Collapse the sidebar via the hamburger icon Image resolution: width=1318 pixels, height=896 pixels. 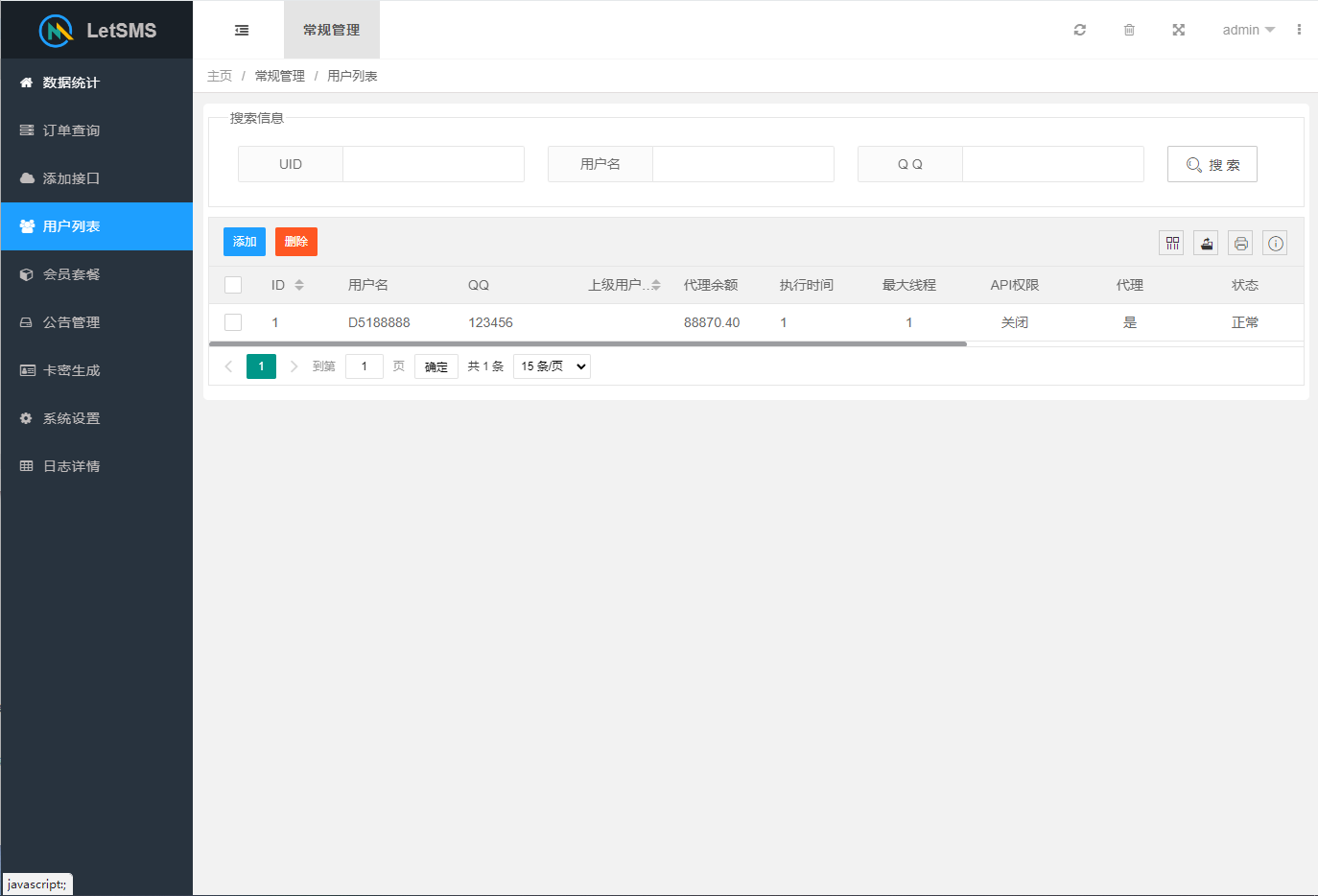coord(241,30)
